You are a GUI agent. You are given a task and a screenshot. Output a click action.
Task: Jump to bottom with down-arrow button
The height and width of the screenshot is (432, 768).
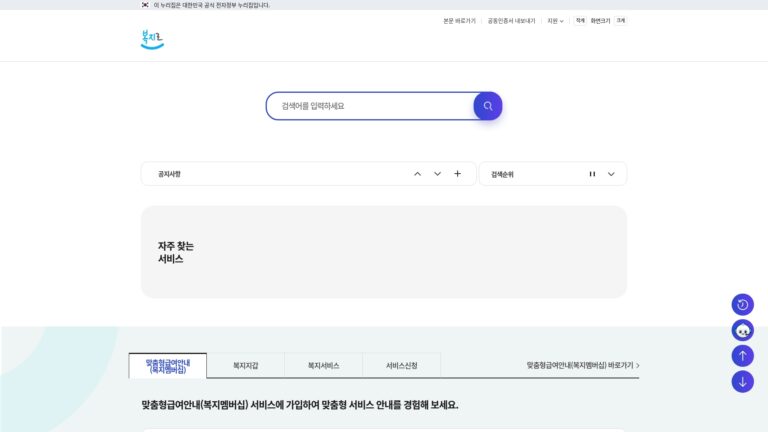(x=743, y=382)
